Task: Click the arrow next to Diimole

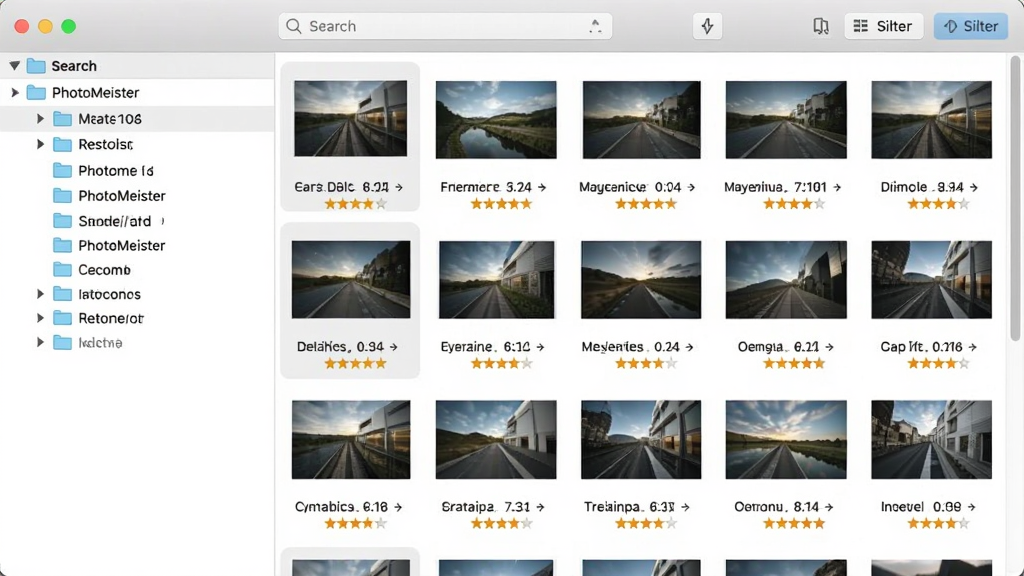Action: point(974,187)
